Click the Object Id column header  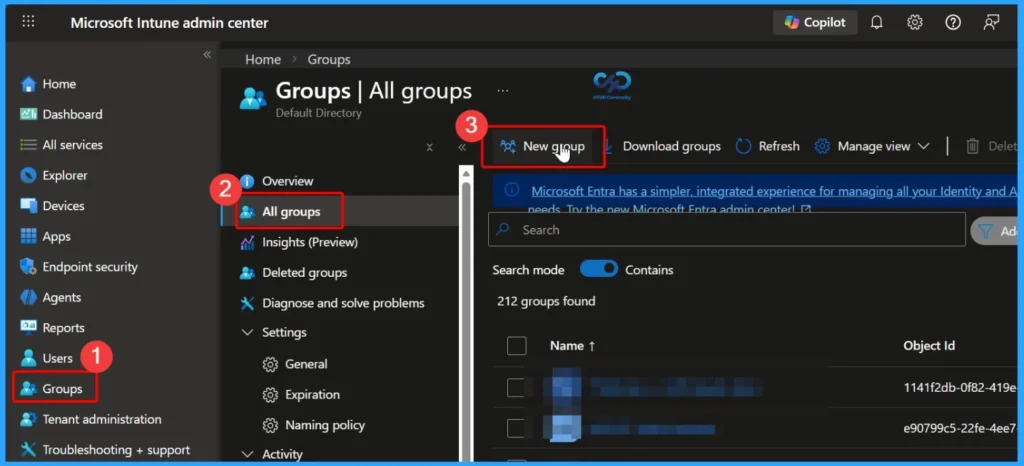click(x=929, y=346)
